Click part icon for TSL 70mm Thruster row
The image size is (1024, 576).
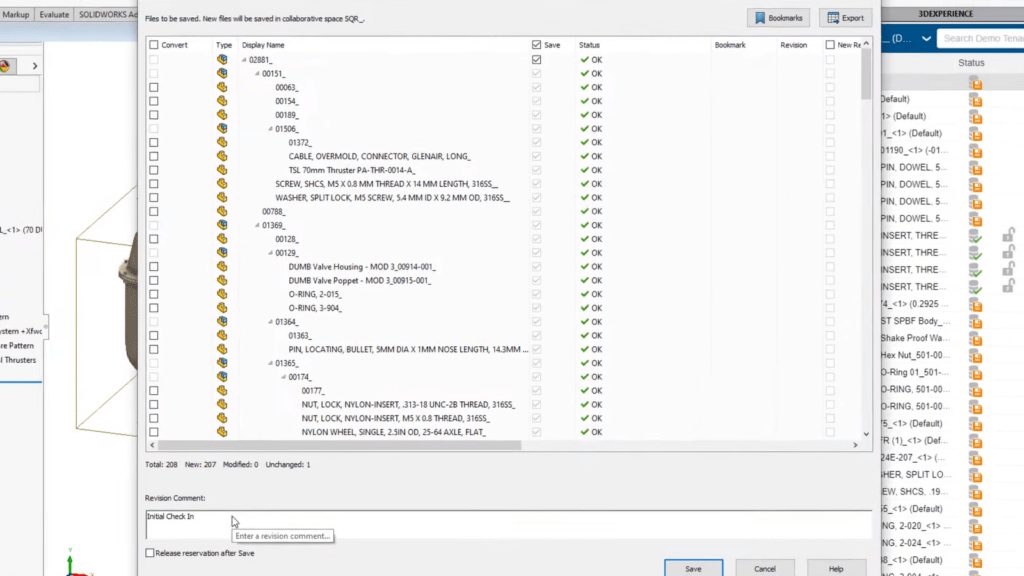tap(222, 170)
